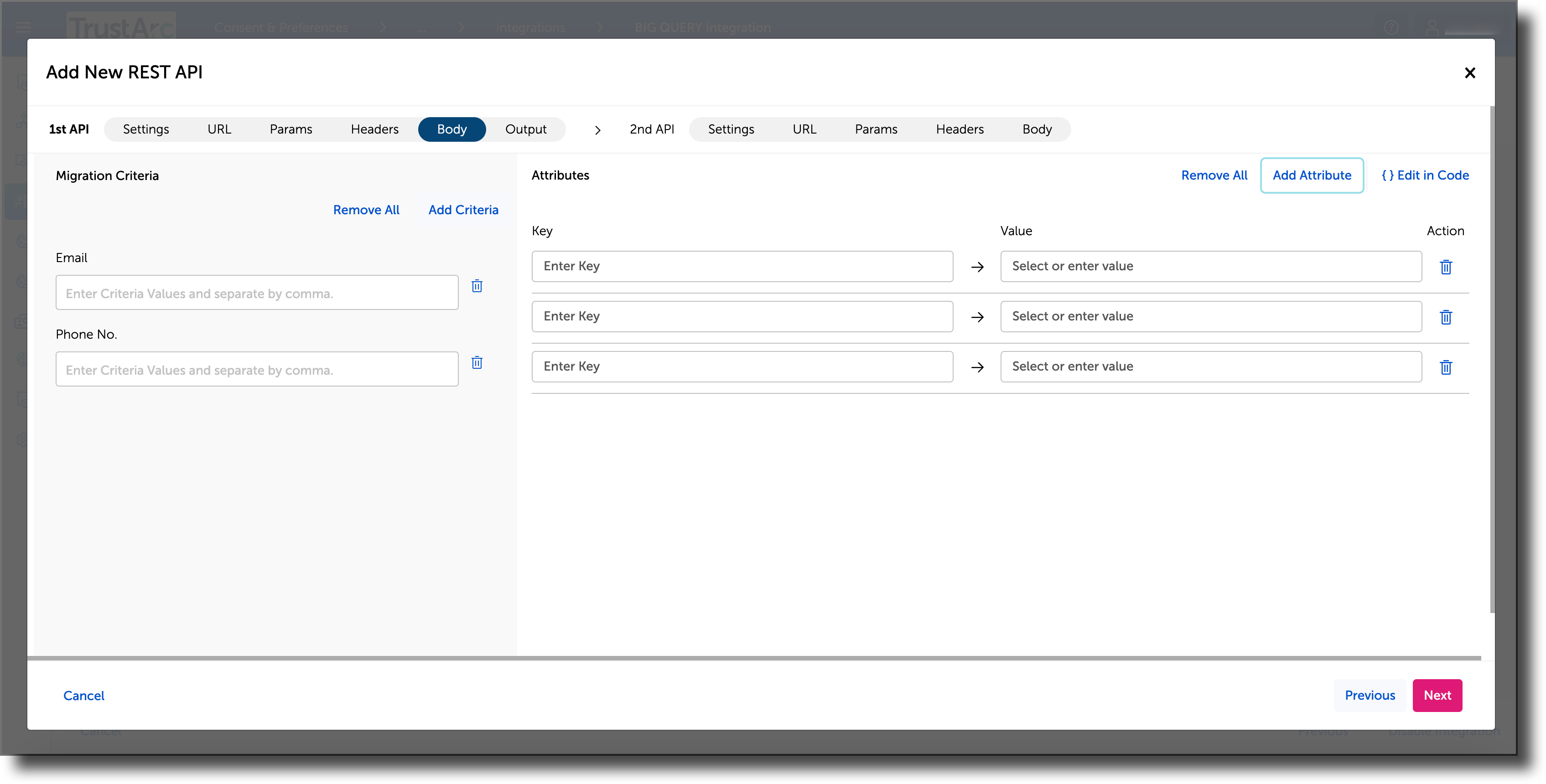
Task: Open the 2nd API URL tab
Action: (x=804, y=129)
